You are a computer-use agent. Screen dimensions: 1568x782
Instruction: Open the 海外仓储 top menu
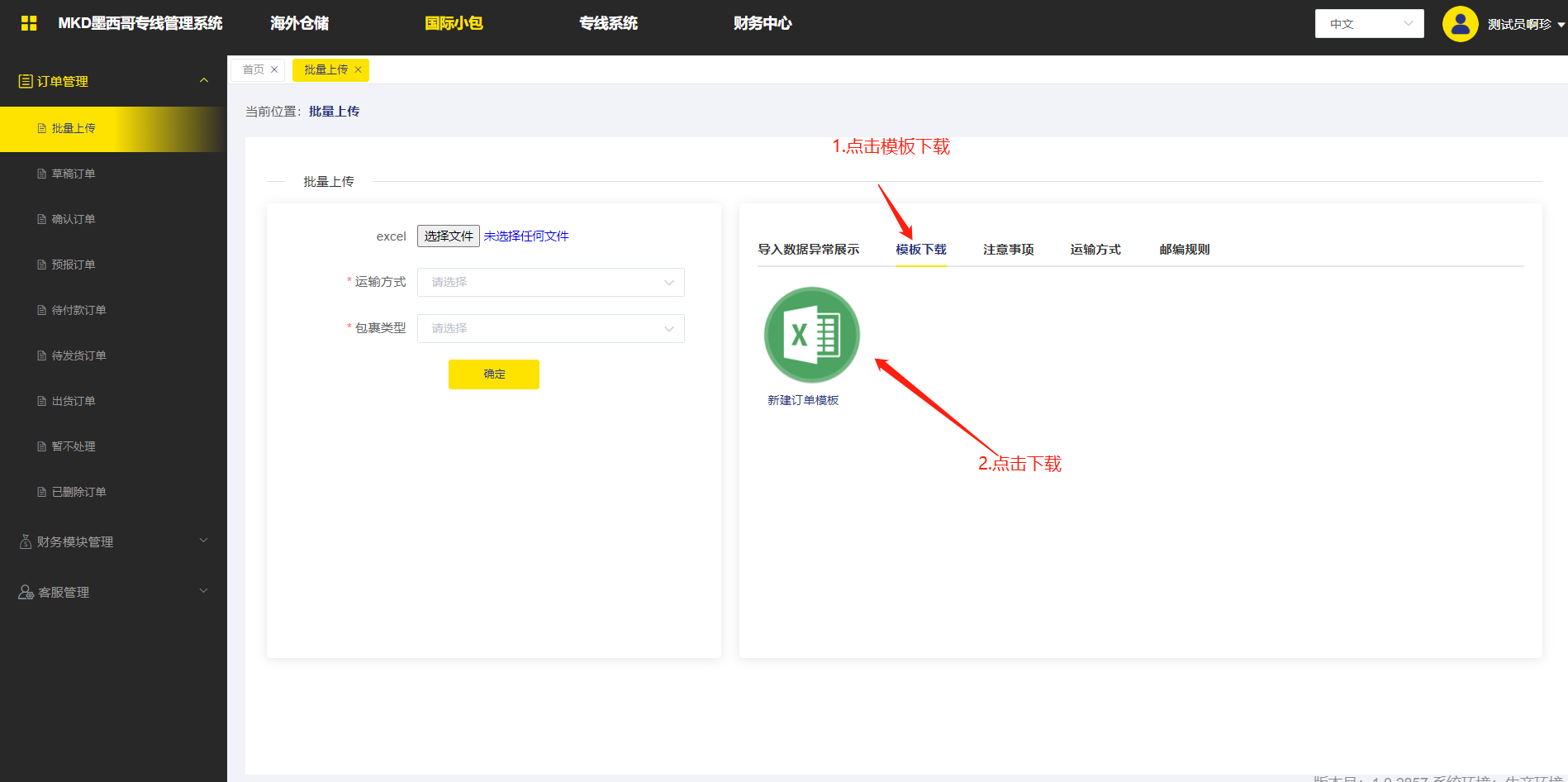pos(299,23)
